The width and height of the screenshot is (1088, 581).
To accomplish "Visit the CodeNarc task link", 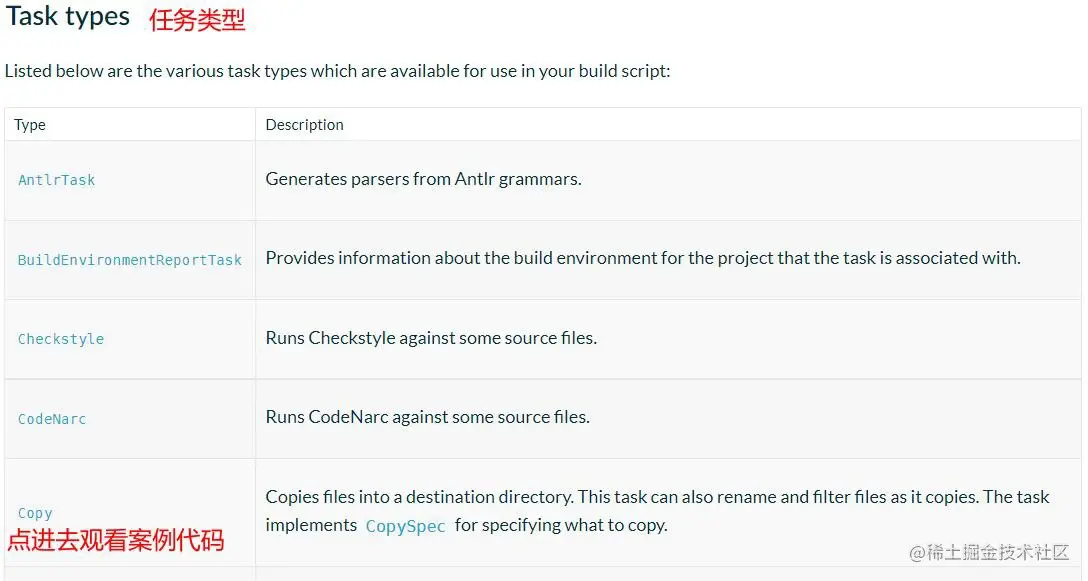I will pyautogui.click(x=52, y=419).
